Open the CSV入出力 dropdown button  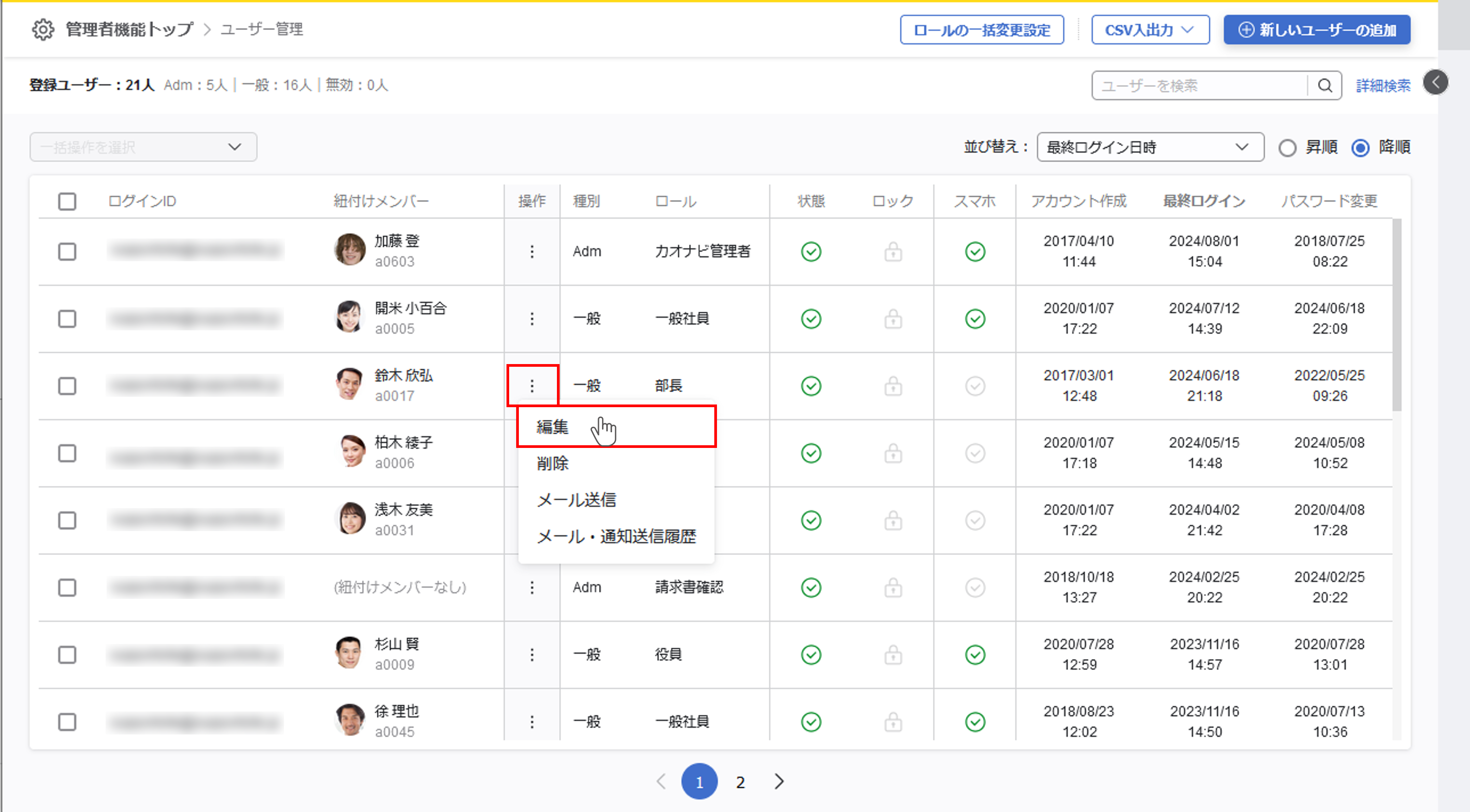pos(1150,30)
